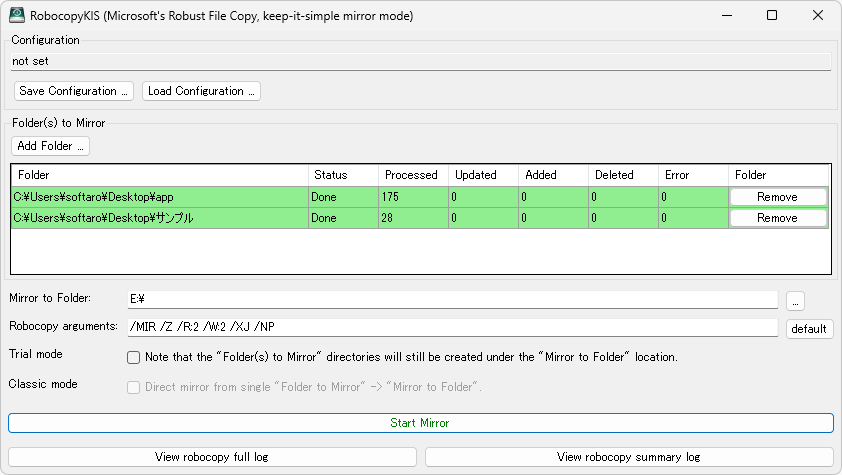Click the Mirror to Folder path field
This screenshot has height=475, width=842.
pyautogui.click(x=450, y=299)
